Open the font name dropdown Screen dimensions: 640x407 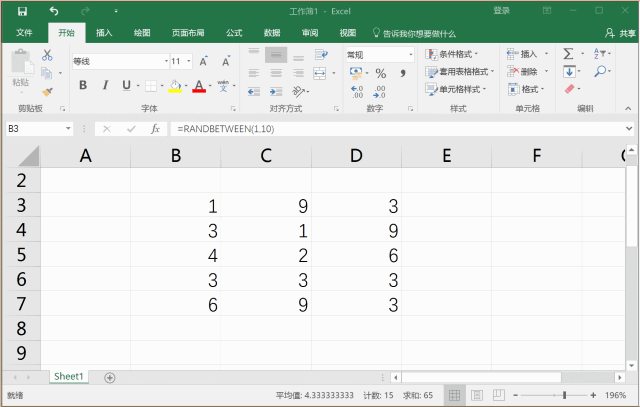pyautogui.click(x=166, y=61)
